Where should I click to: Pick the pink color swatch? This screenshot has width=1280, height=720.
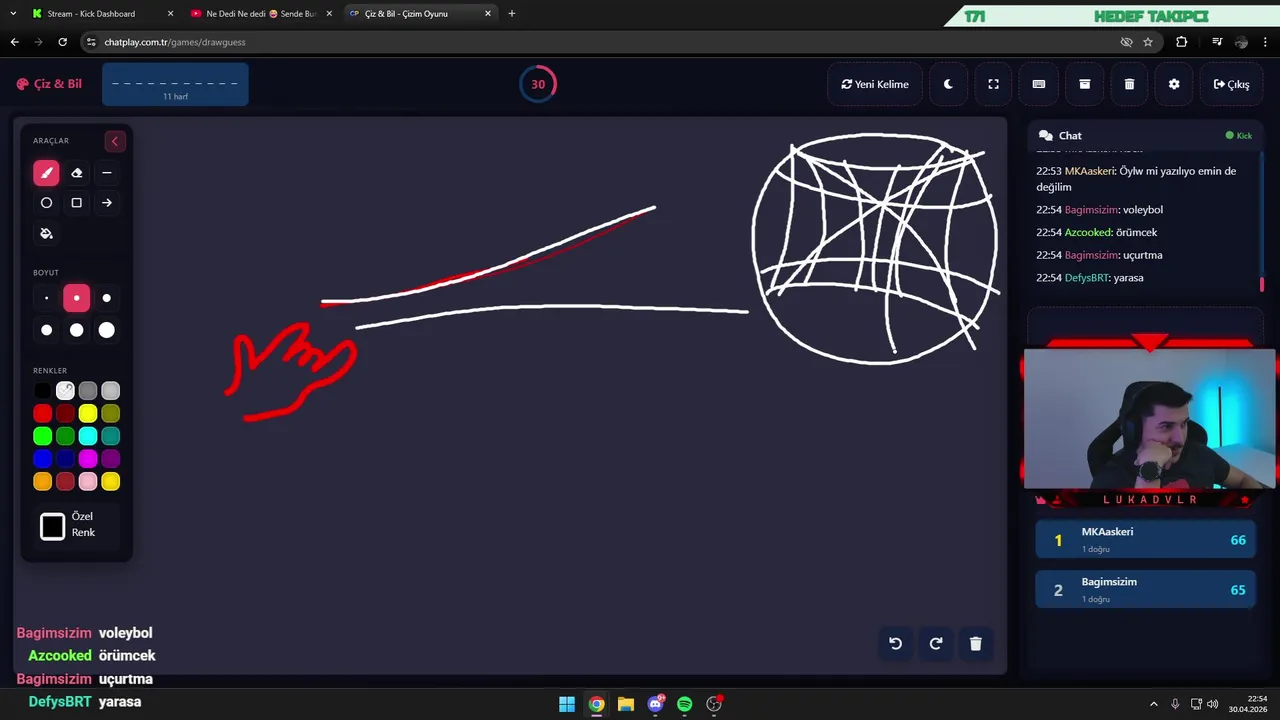[88, 482]
